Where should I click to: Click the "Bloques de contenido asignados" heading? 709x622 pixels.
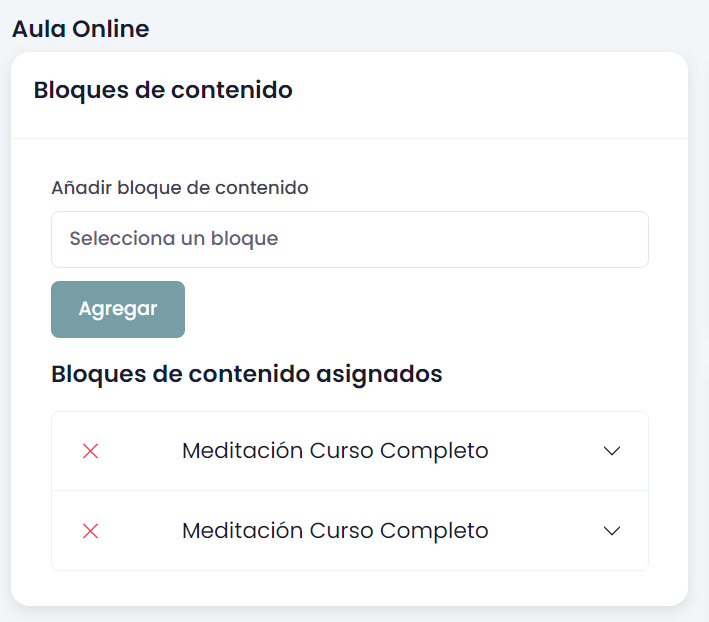246,374
